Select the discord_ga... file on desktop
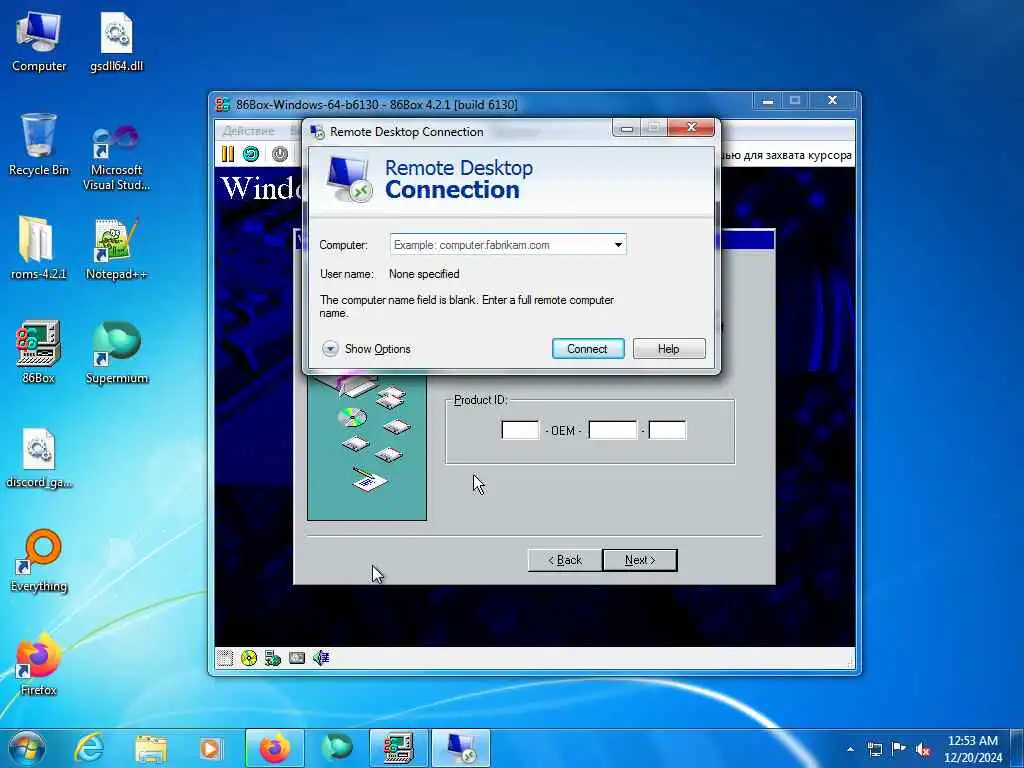 (x=39, y=457)
